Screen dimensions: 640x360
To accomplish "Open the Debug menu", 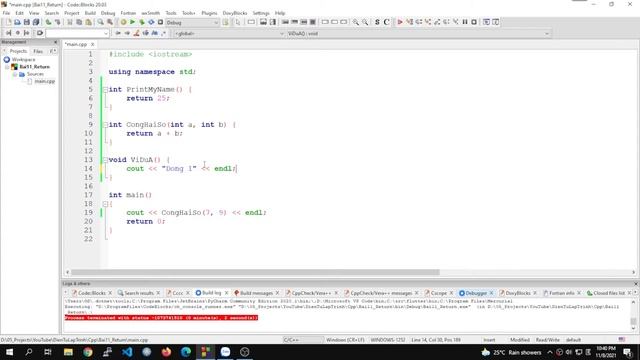I will point(108,13).
